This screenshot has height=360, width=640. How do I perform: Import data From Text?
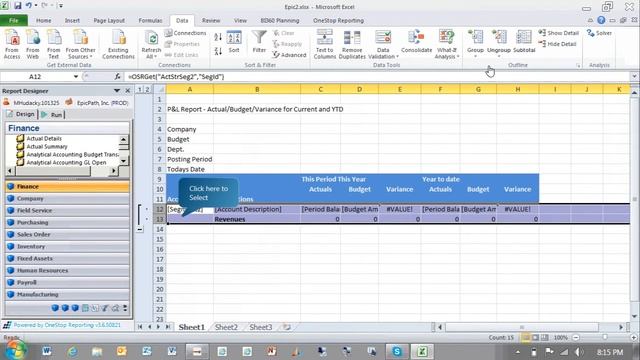pos(53,44)
